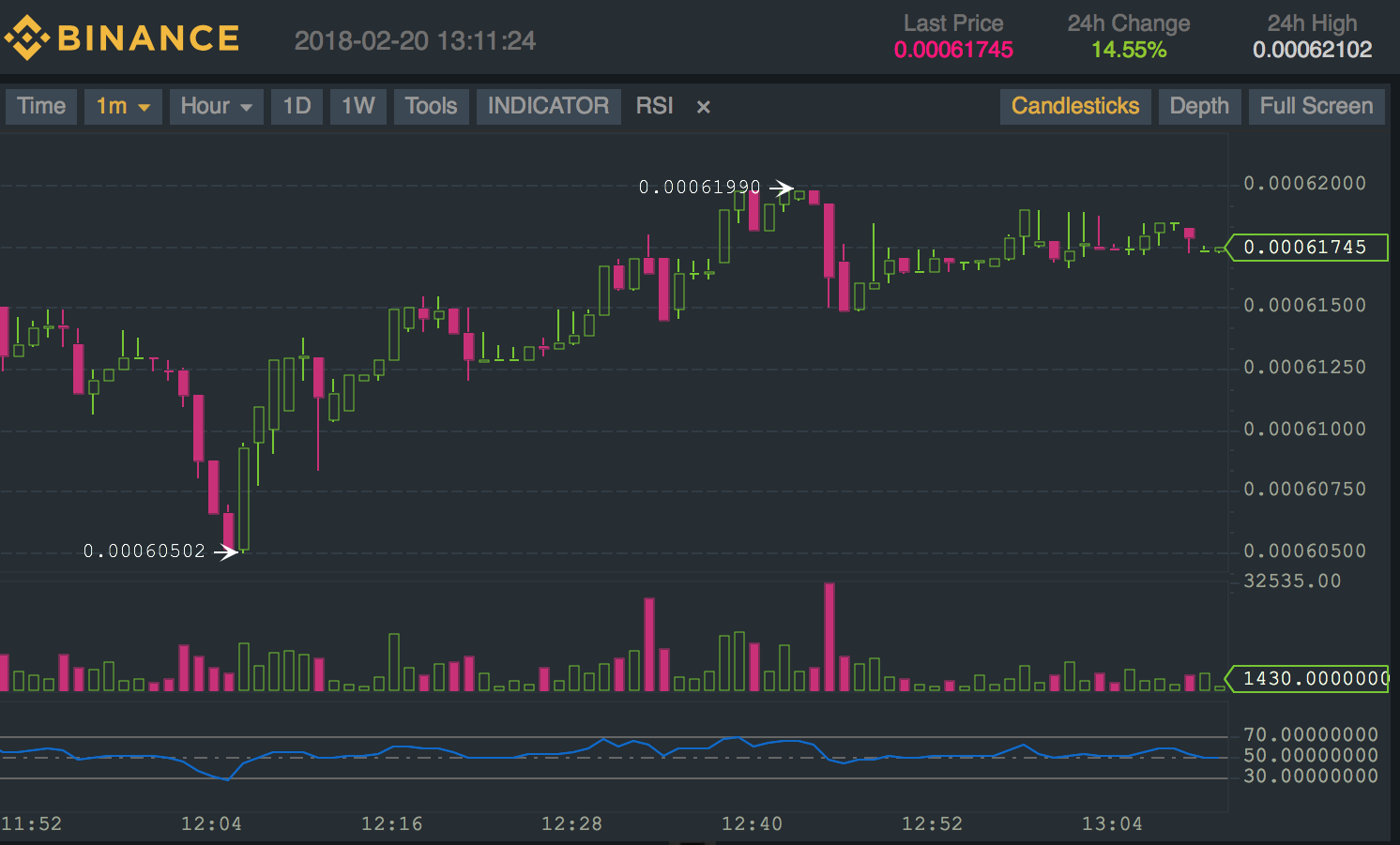This screenshot has height=845, width=1400.
Task: Open the INDICATOR menu
Action: tap(548, 106)
